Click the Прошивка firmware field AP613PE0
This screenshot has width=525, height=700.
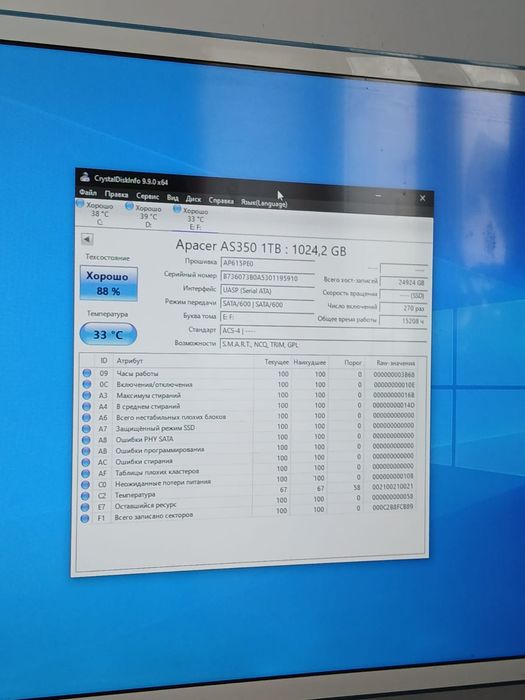coord(268,264)
